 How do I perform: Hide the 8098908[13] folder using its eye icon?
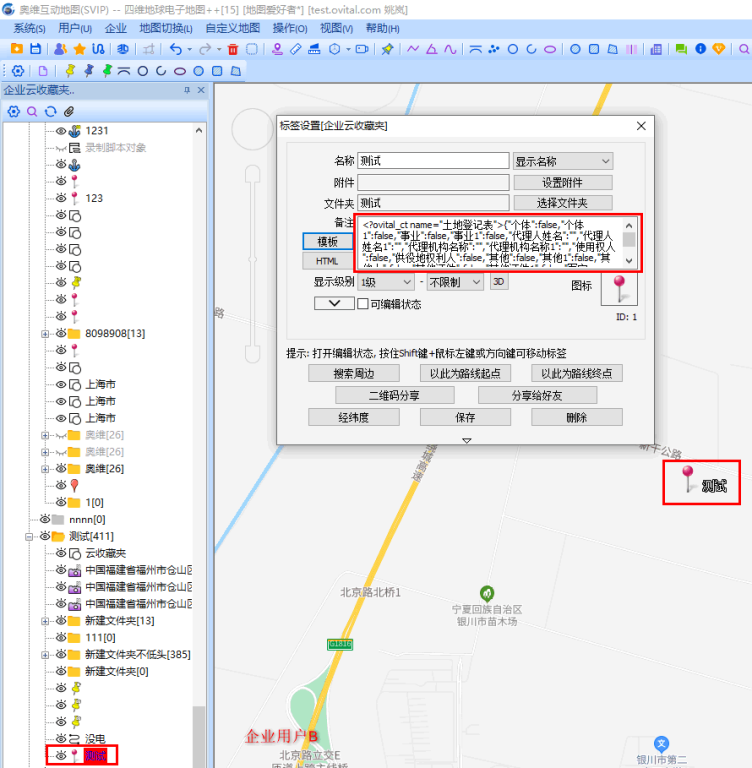(x=60, y=333)
